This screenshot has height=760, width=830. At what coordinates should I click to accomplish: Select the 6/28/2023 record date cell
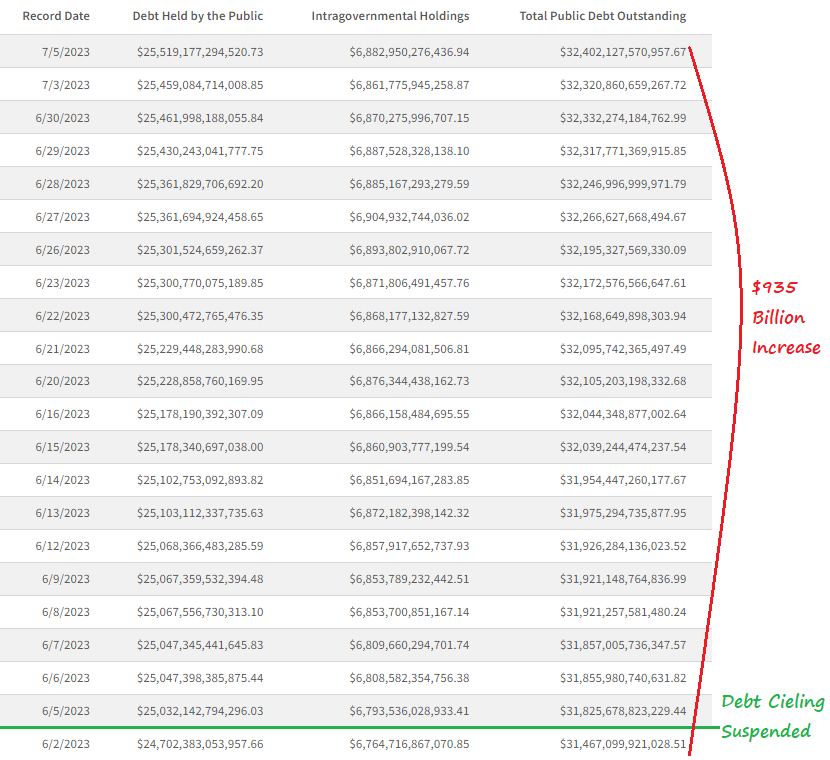[x=62, y=184]
